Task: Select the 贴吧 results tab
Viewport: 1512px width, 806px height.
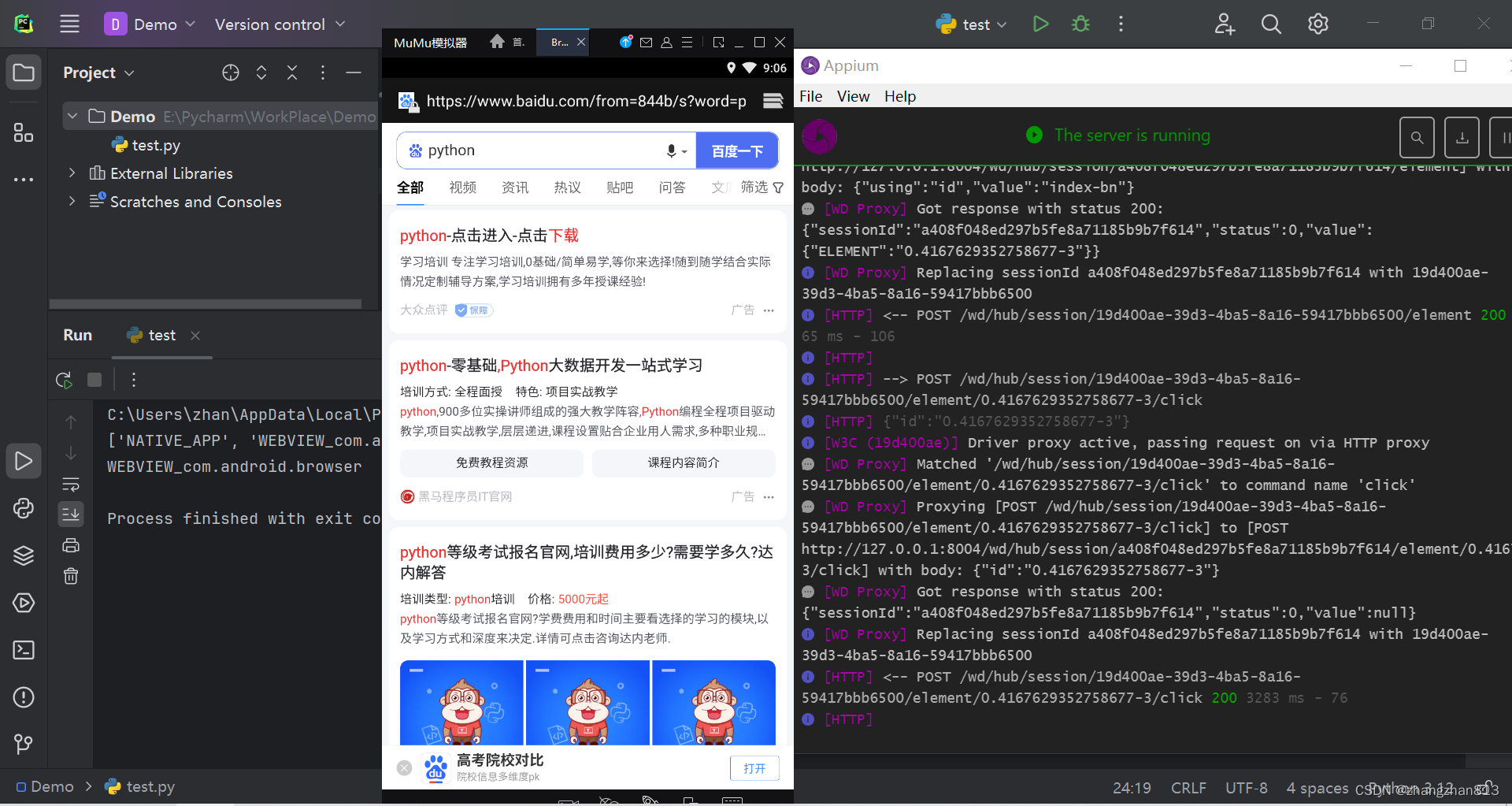Action: click(x=620, y=188)
